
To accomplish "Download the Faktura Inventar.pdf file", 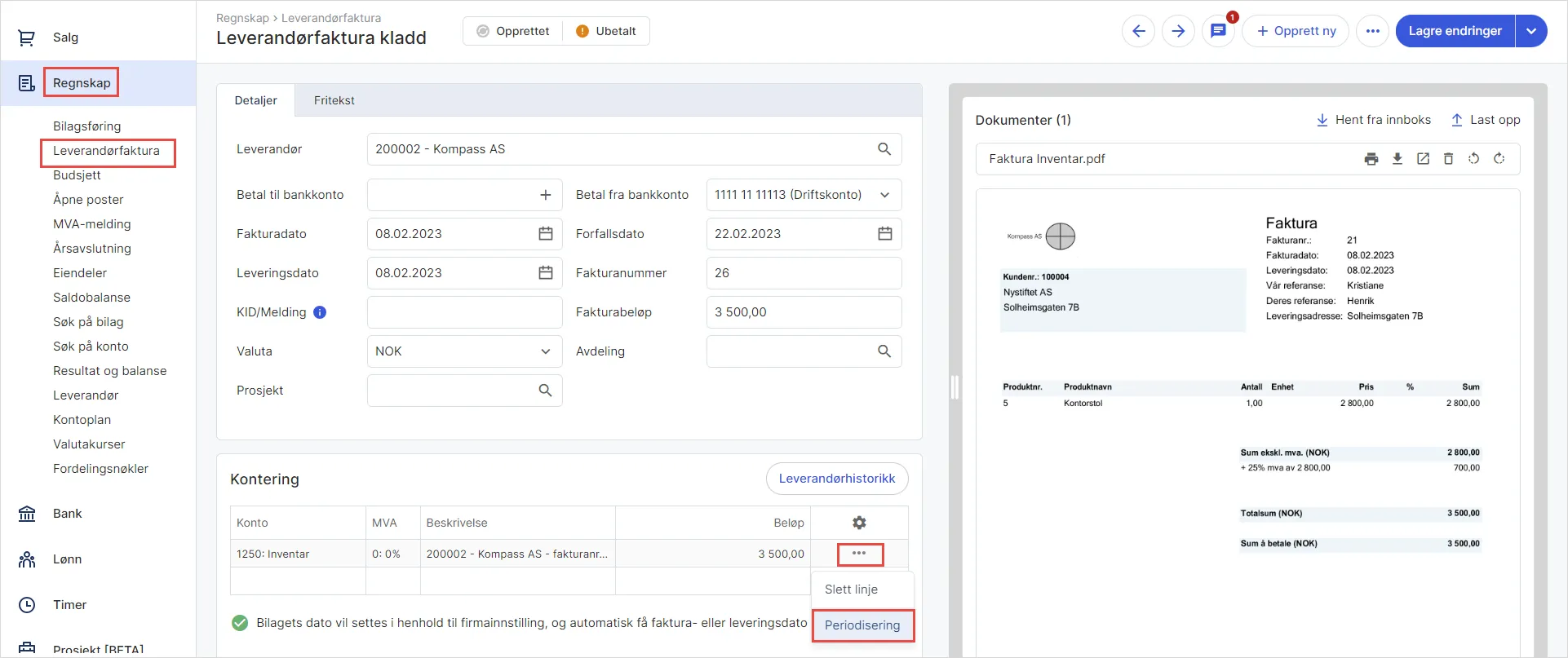I will click(1397, 159).
